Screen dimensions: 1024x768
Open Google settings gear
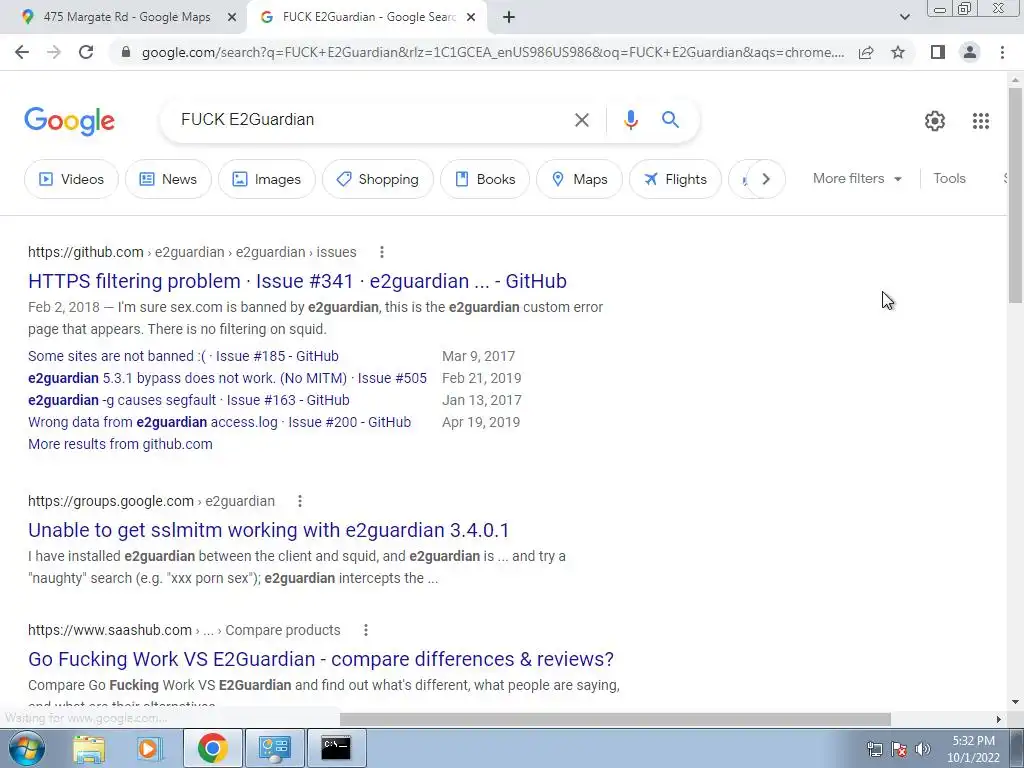tap(935, 121)
